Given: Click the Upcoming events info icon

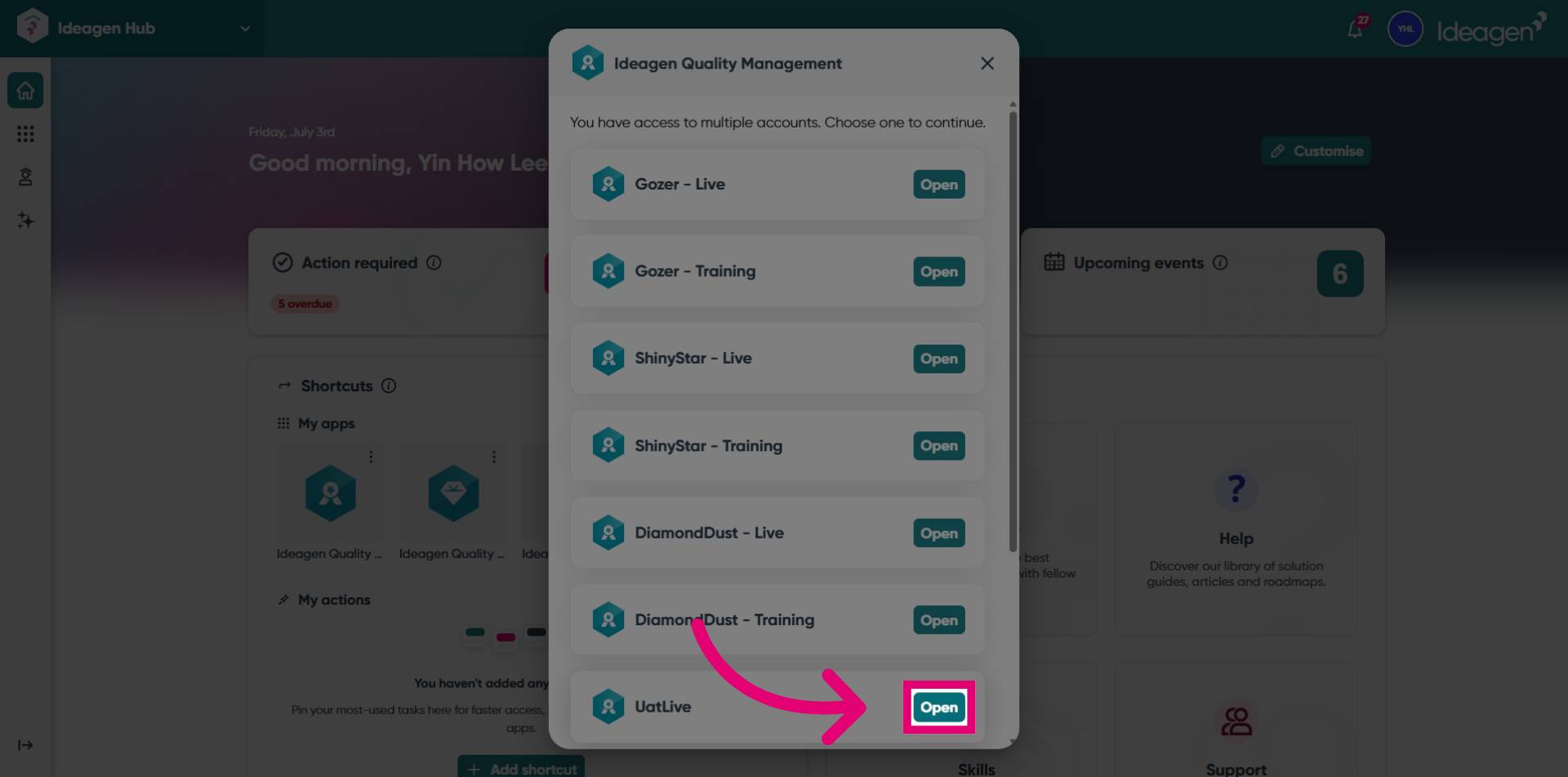Looking at the screenshot, I should [1220, 262].
